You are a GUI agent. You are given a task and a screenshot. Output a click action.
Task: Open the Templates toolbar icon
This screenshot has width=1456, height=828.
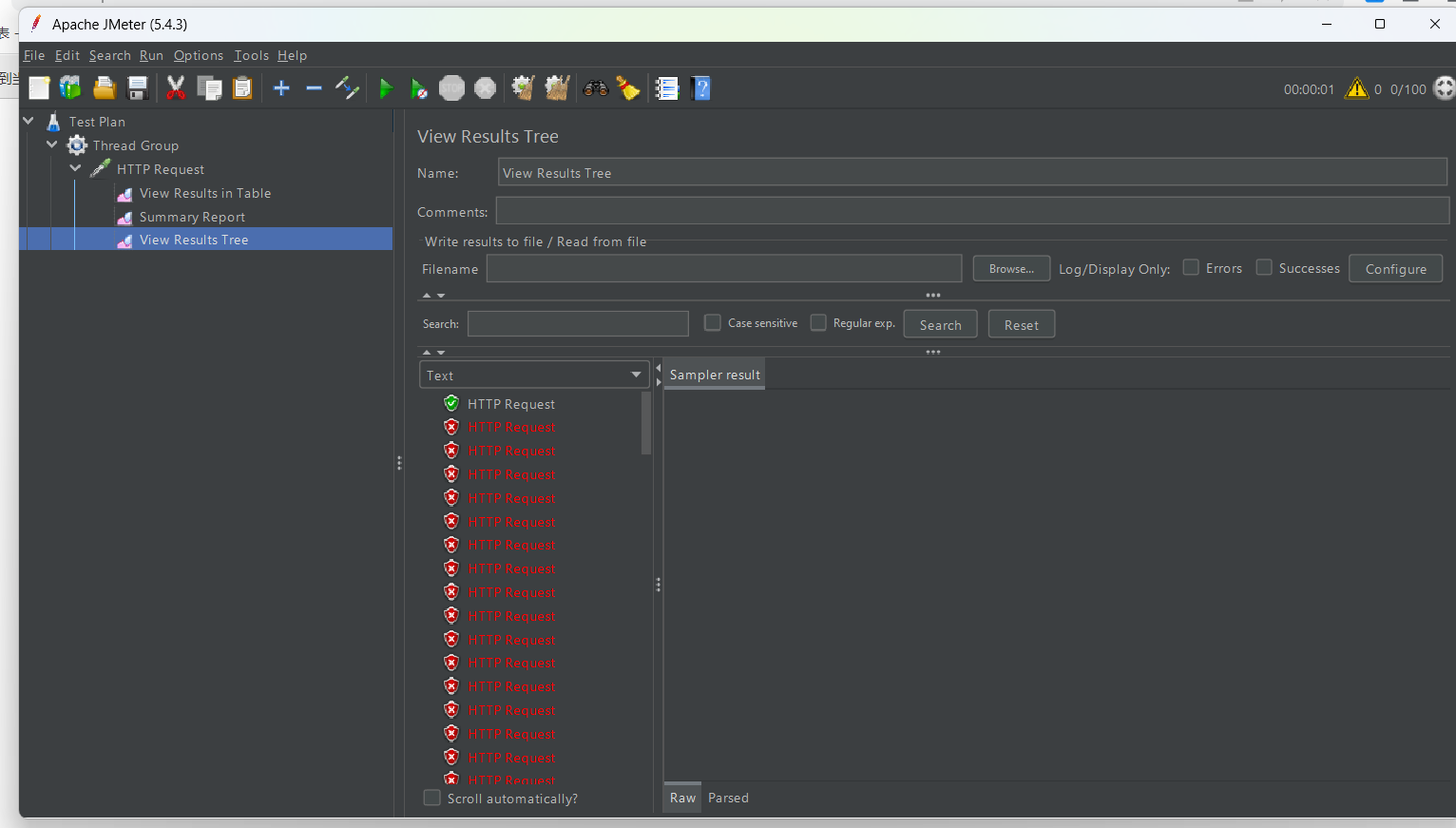pos(70,88)
